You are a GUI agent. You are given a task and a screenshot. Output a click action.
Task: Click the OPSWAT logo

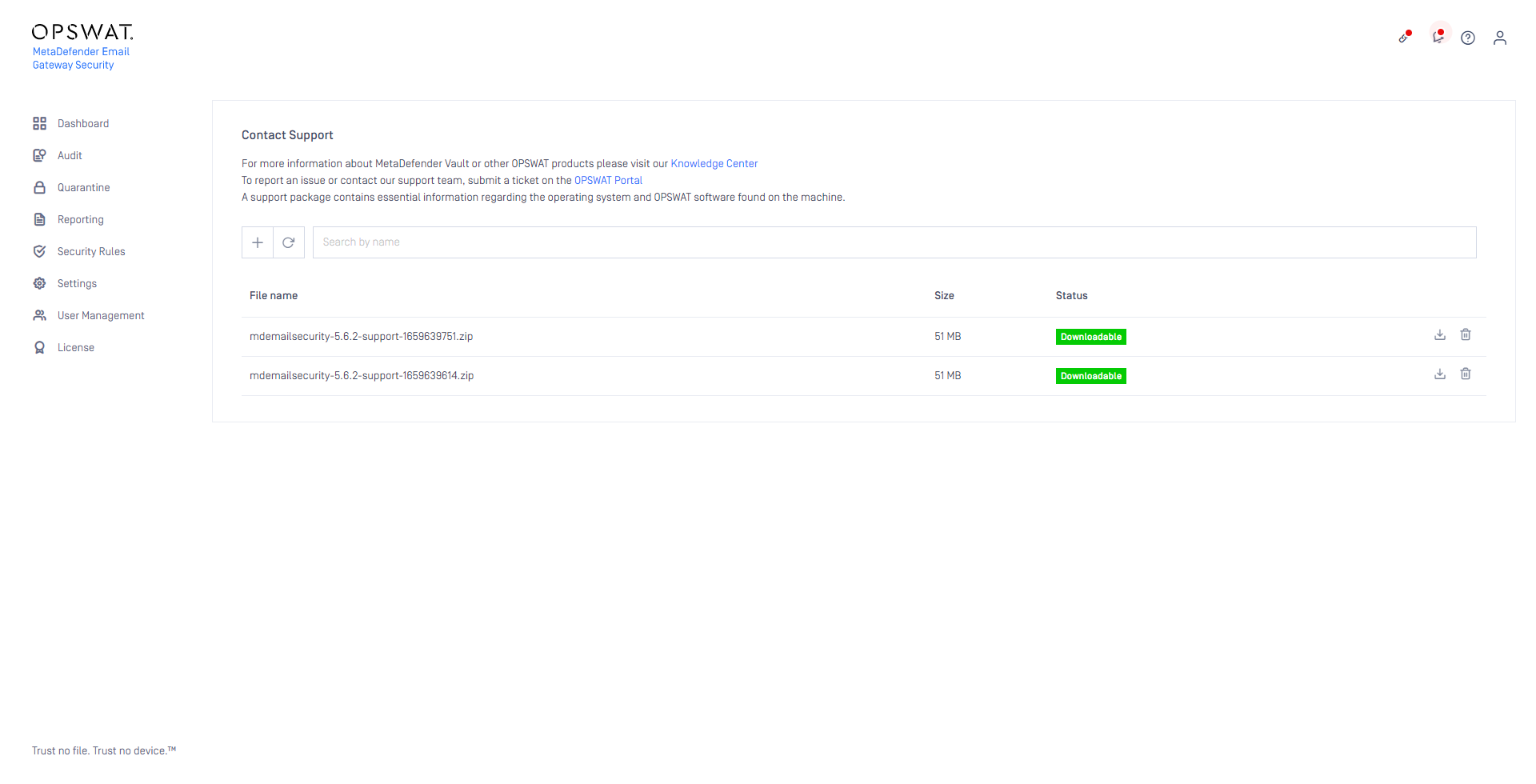82,32
